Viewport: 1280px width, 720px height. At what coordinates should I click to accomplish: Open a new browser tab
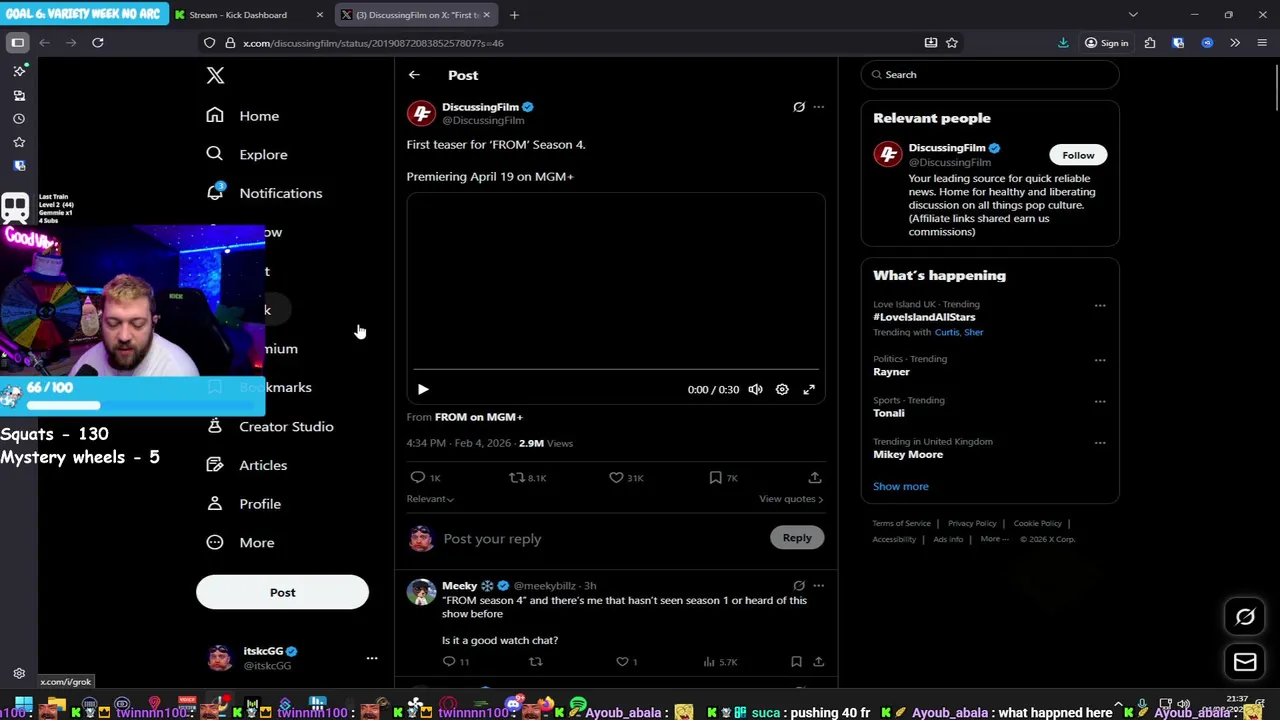click(x=514, y=15)
